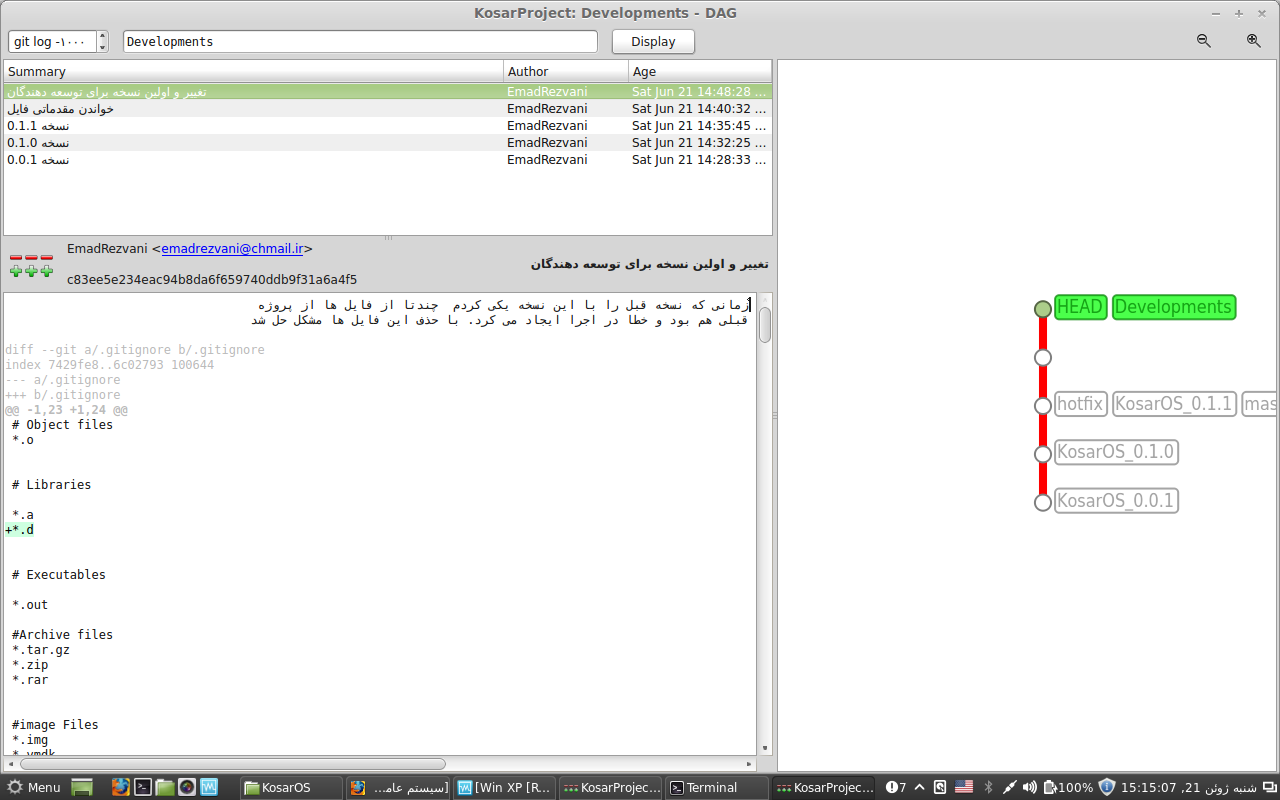The image size is (1280, 800).
Task: Click the Bluetooth tray icon
Action: 988,787
